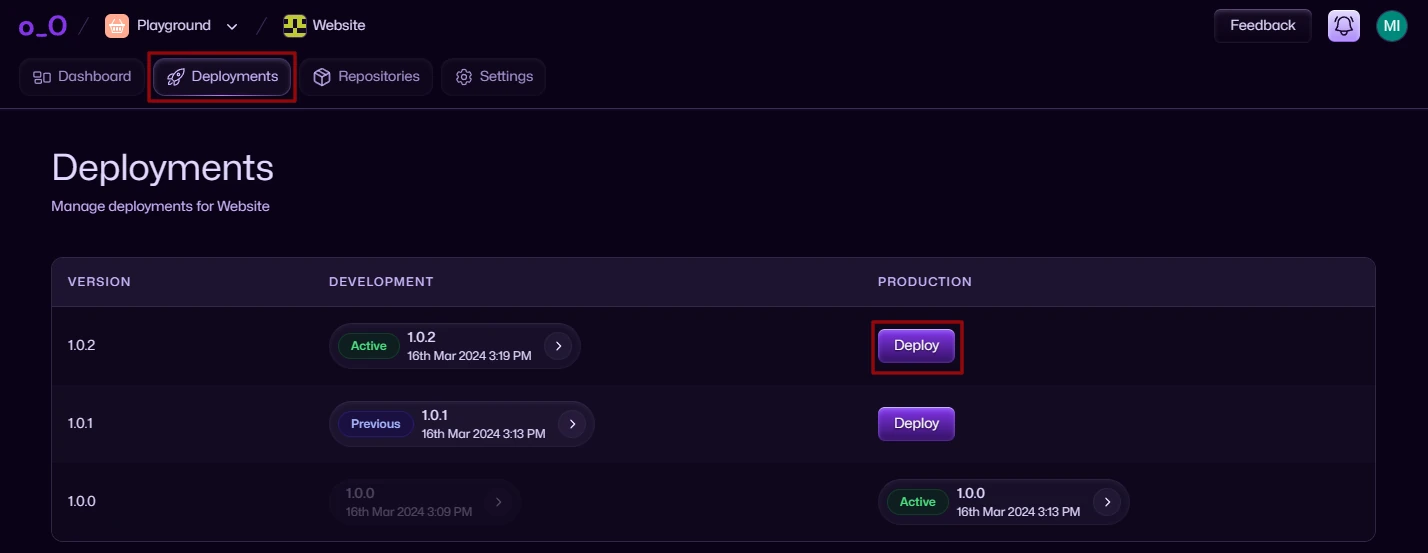Switch to the Repositories tab
This screenshot has width=1428, height=553.
(x=366, y=77)
